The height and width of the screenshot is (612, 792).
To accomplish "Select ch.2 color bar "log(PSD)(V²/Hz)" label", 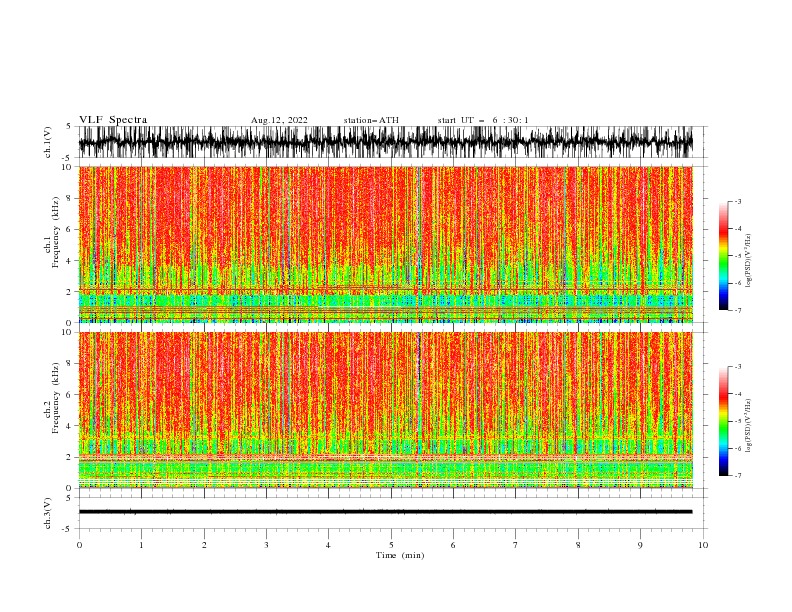I will [x=749, y=426].
